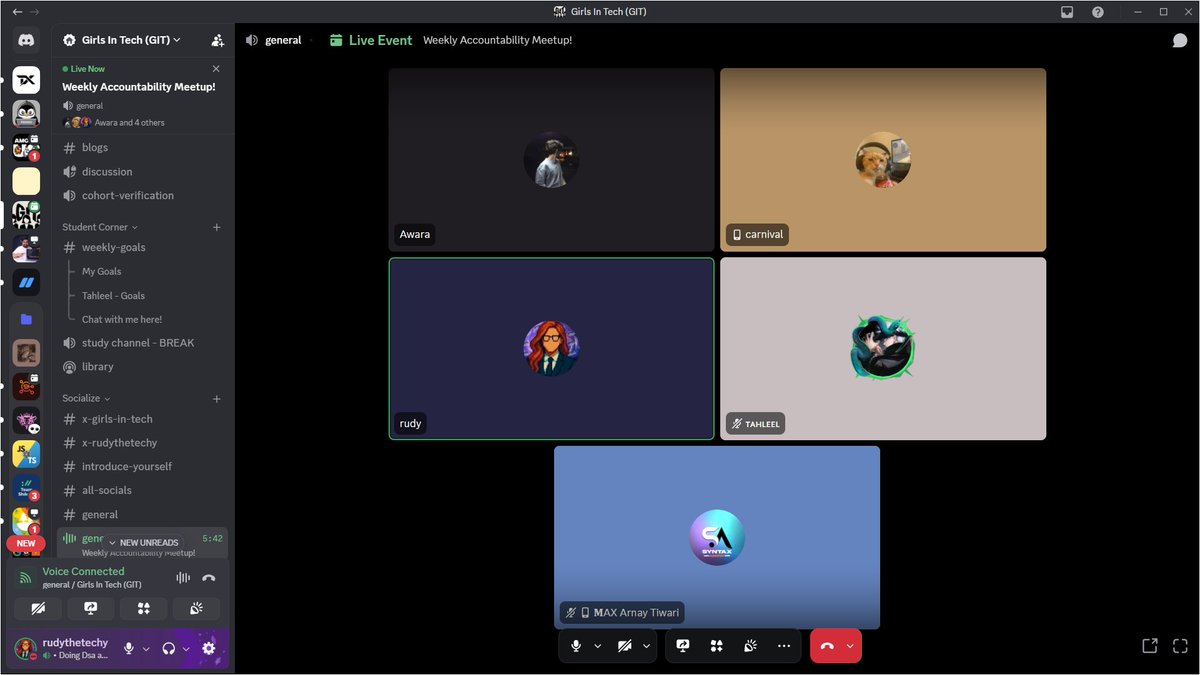Click back arrow in title bar
This screenshot has height=675, width=1200.
point(17,11)
